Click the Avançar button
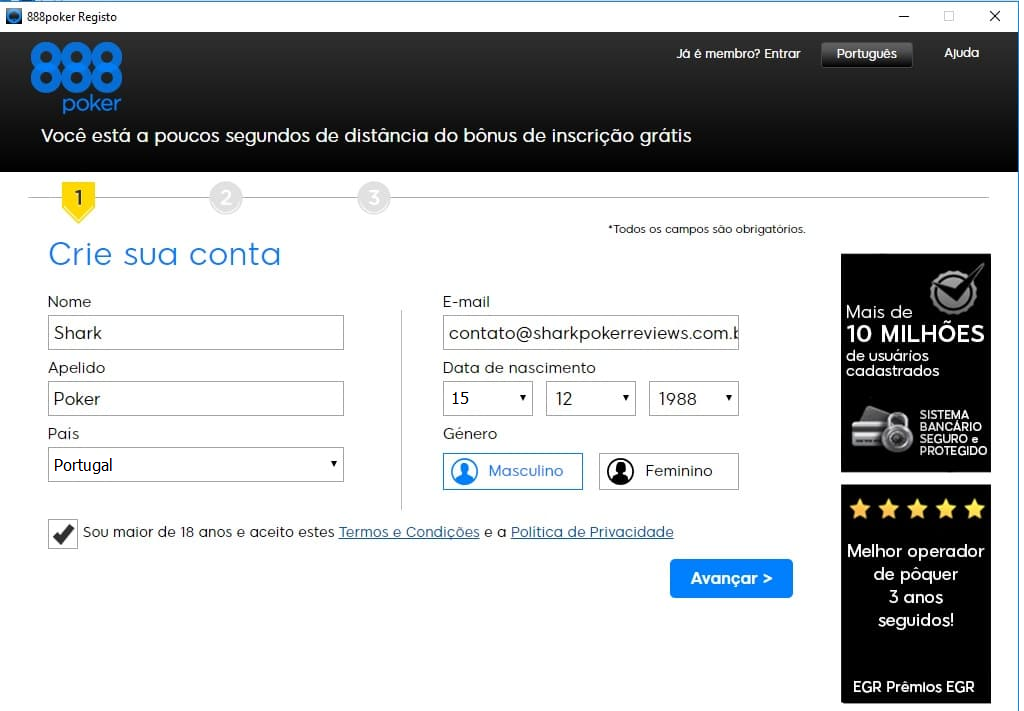 click(731, 578)
